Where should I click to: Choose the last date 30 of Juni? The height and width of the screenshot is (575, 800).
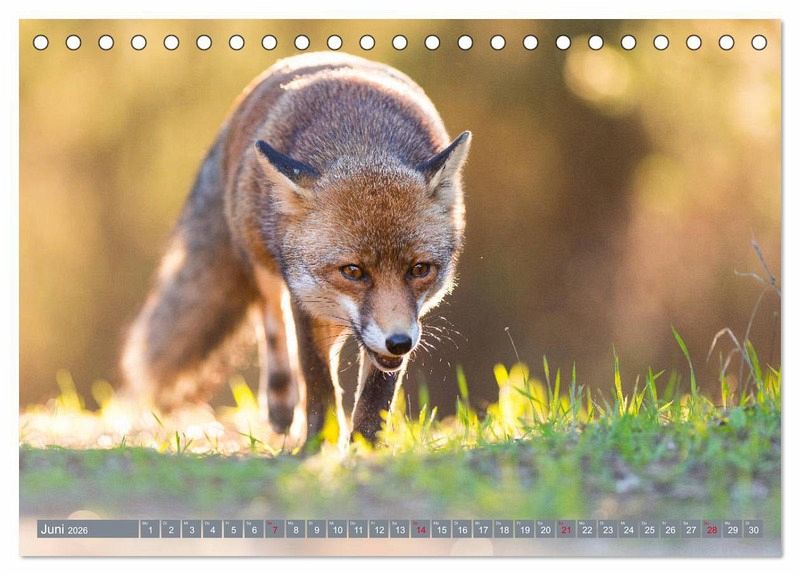point(754,529)
